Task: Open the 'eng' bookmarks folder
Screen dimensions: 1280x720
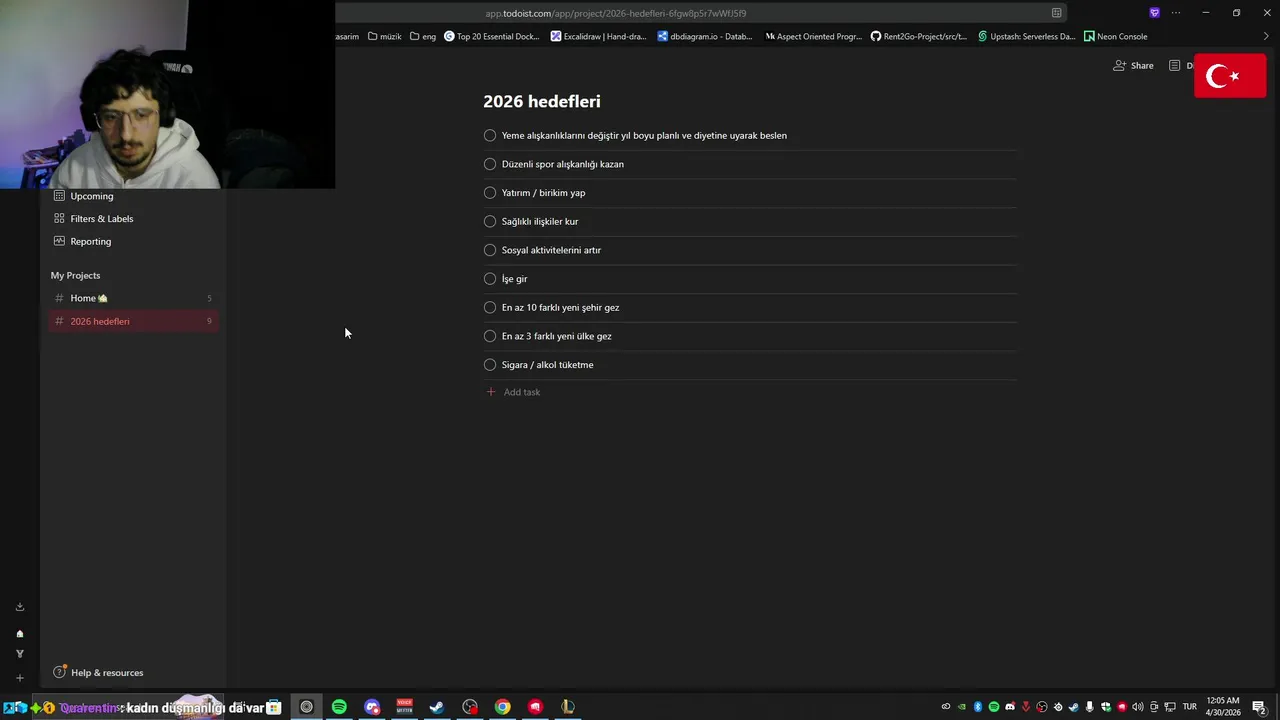Action: coord(423,36)
